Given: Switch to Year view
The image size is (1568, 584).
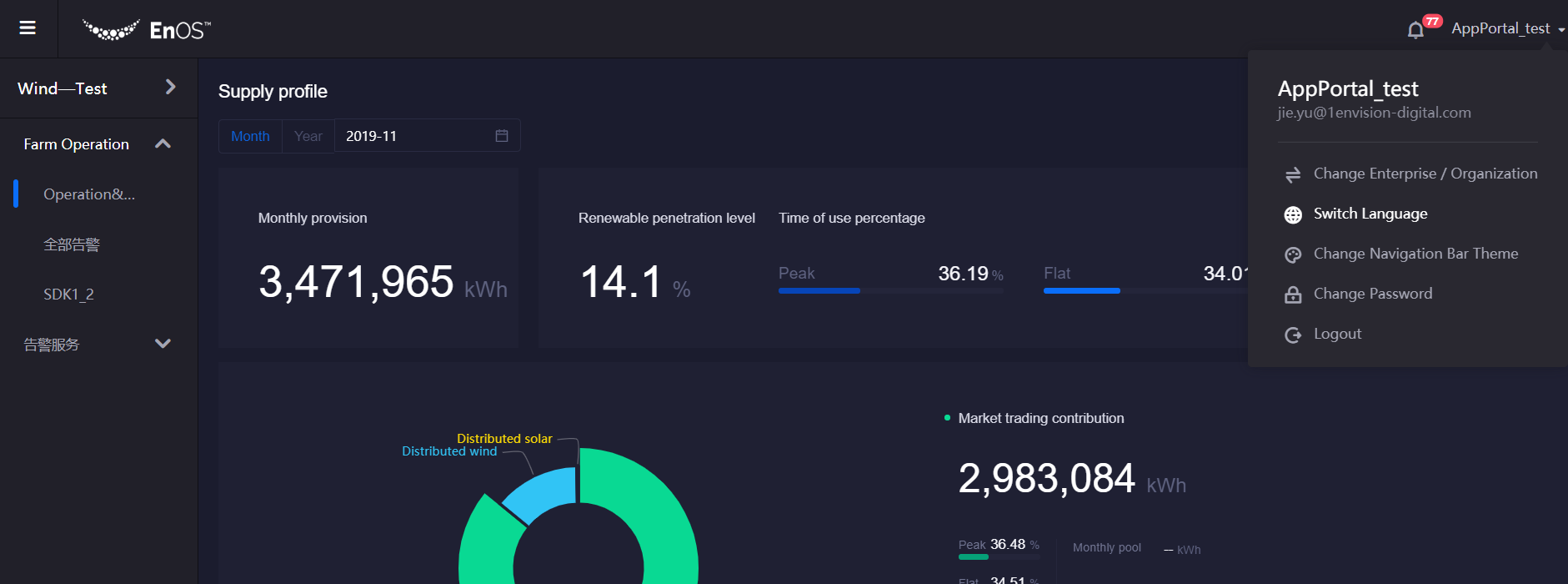Looking at the screenshot, I should [308, 136].
